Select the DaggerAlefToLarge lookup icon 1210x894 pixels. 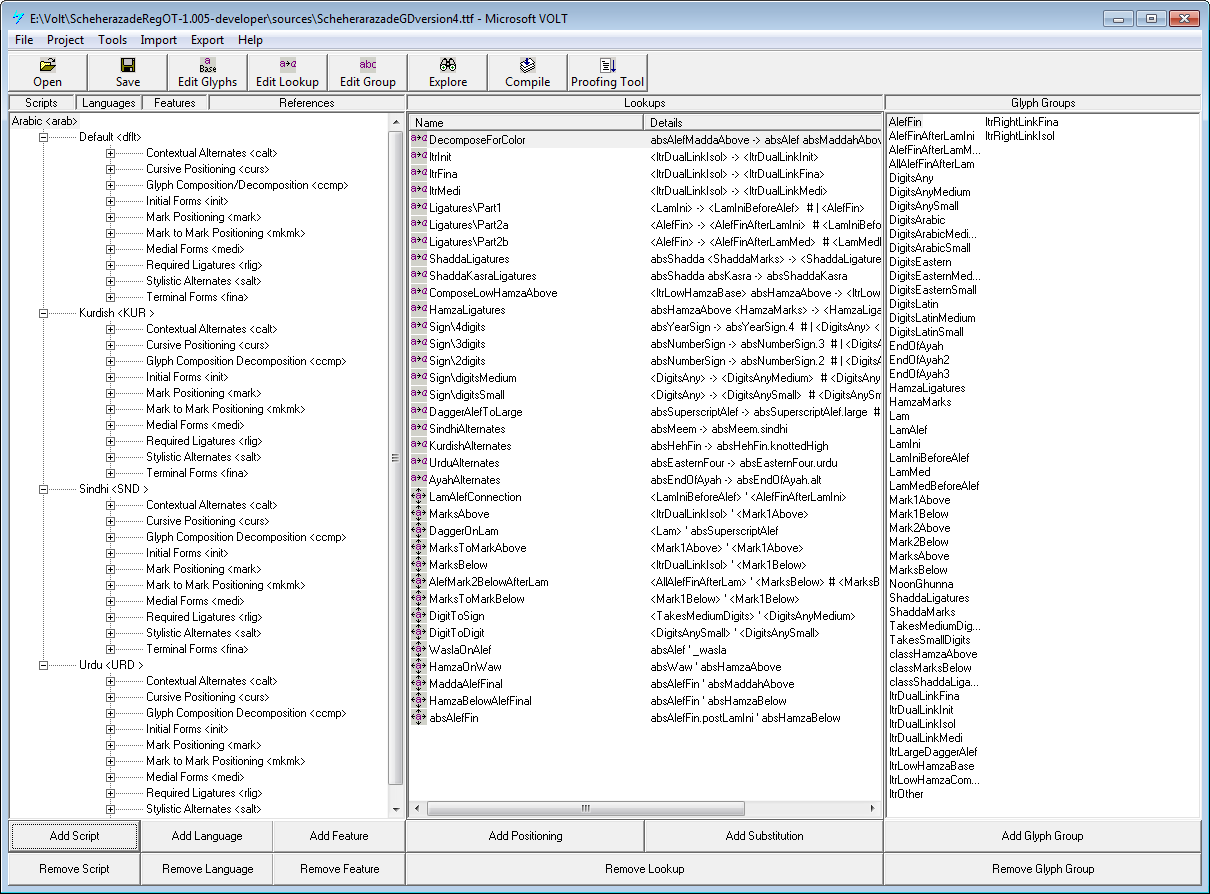point(418,411)
